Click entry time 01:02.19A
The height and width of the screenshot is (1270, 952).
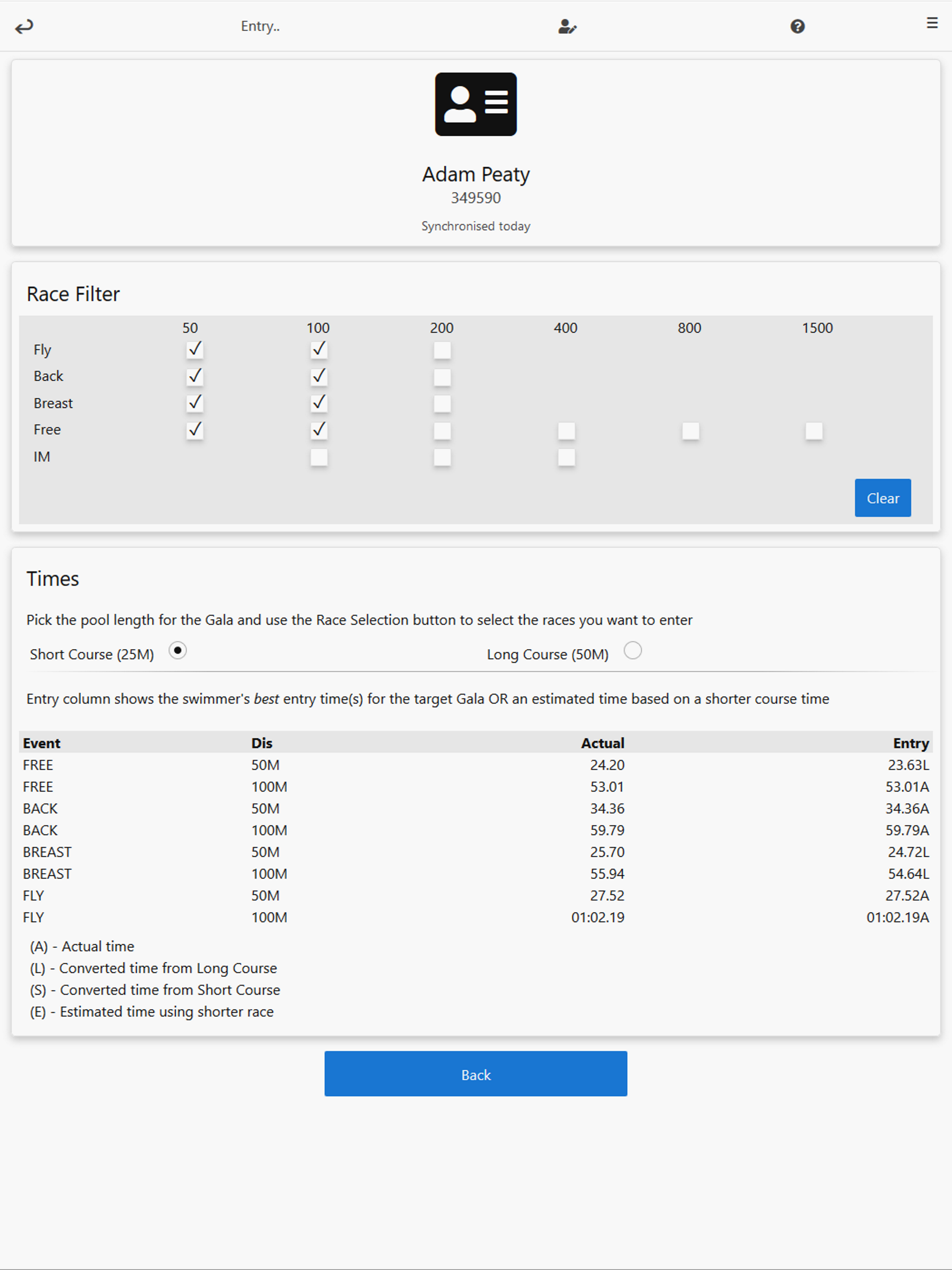[898, 918]
